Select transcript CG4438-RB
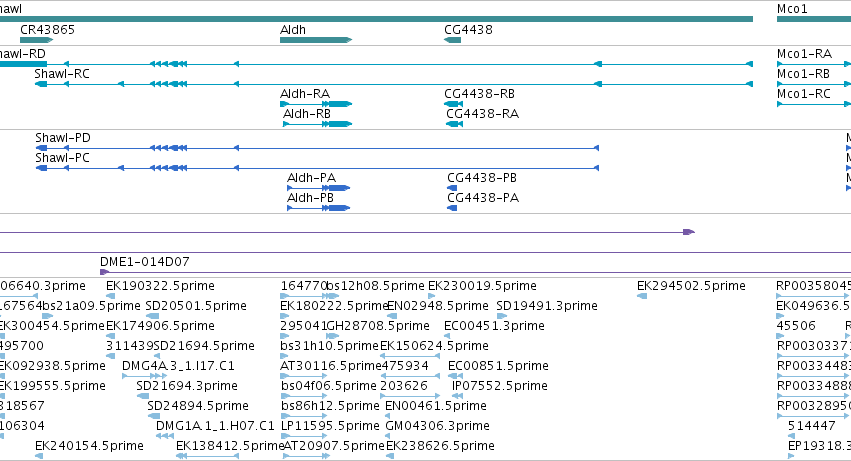851x461 pixels. [479, 94]
